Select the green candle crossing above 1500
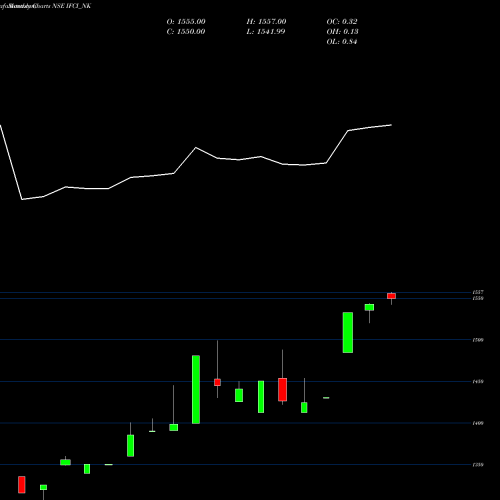 [348, 332]
